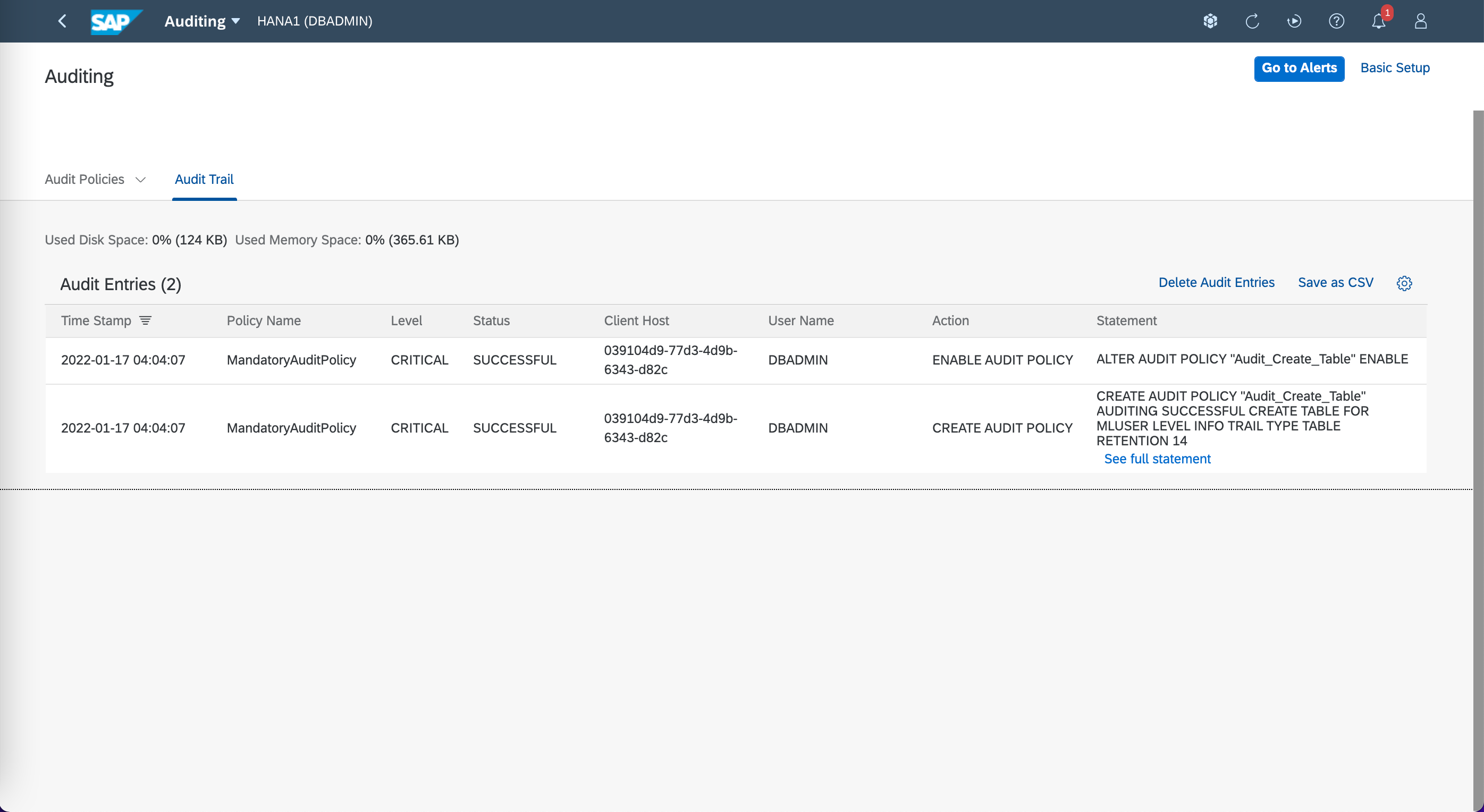Open the cube-shaped tools icon in header
Image resolution: width=1484 pixels, height=812 pixels.
1210,21
